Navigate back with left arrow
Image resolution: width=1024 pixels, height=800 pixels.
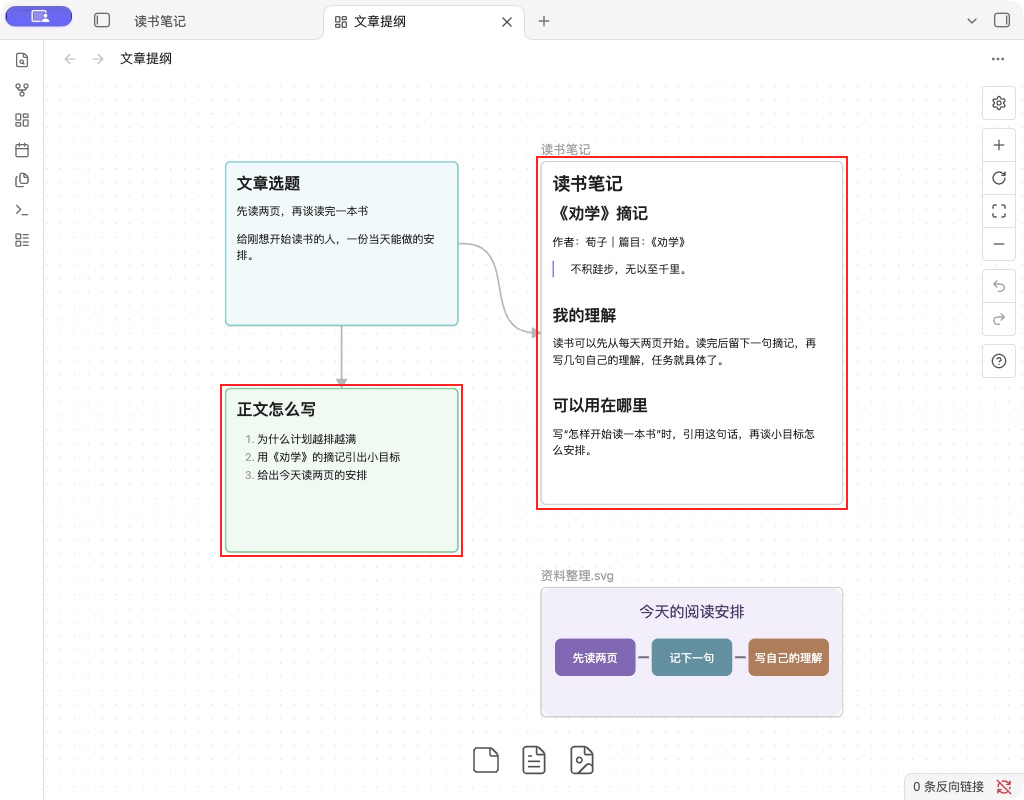tap(70, 59)
